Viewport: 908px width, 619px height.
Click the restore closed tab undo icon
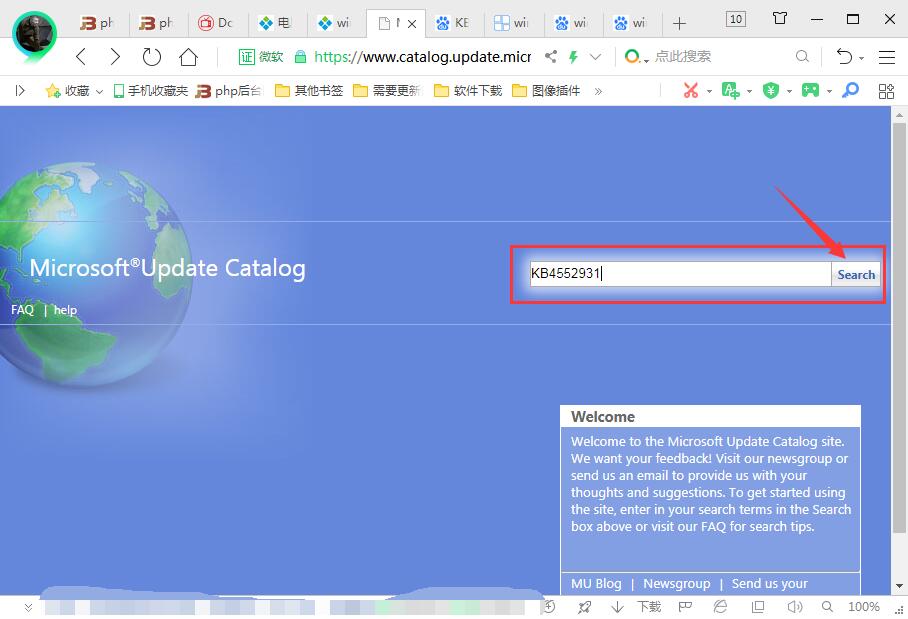pyautogui.click(x=844, y=57)
